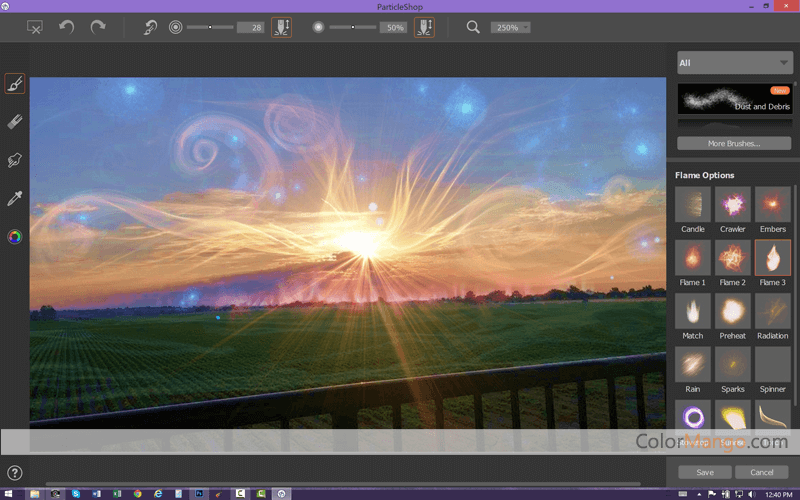Click the brush size value field
Image resolution: width=800 pixels, height=500 pixels.
point(250,27)
